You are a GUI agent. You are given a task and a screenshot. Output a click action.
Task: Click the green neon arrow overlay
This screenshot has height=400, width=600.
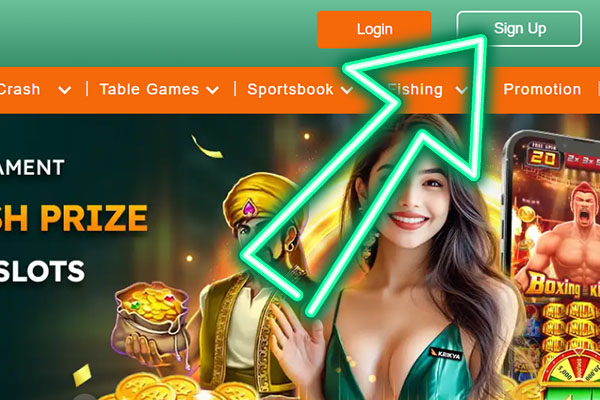coord(364,175)
